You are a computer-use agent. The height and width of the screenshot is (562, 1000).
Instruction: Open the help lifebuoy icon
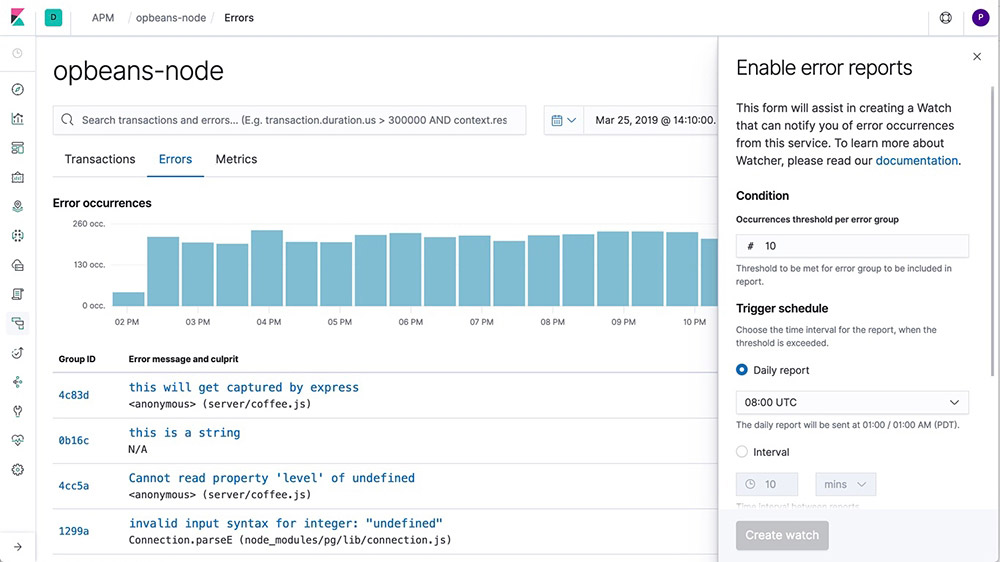click(946, 18)
